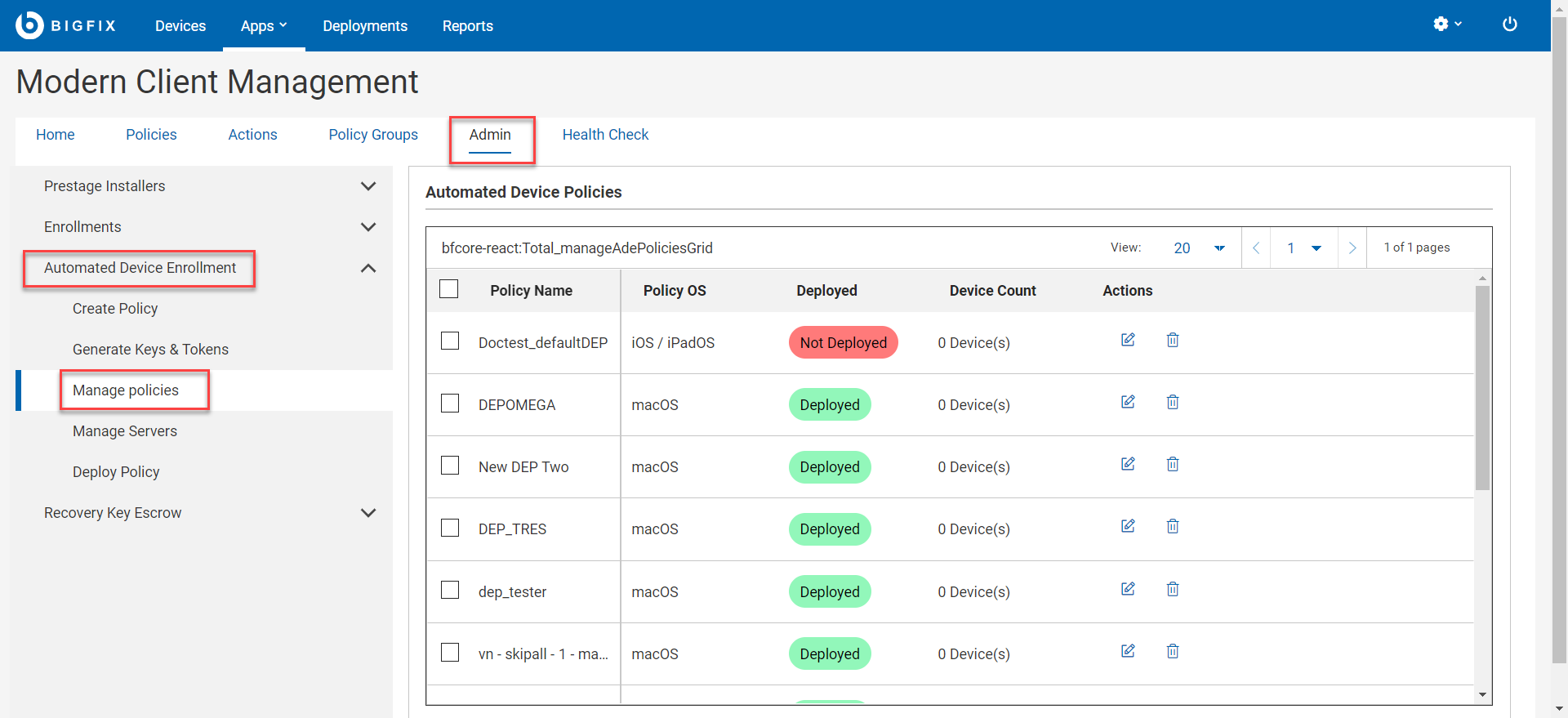Viewport: 1568px width, 718px height.
Task: Click the edit icon for Doctest_defaultDEP policy
Action: (x=1128, y=340)
